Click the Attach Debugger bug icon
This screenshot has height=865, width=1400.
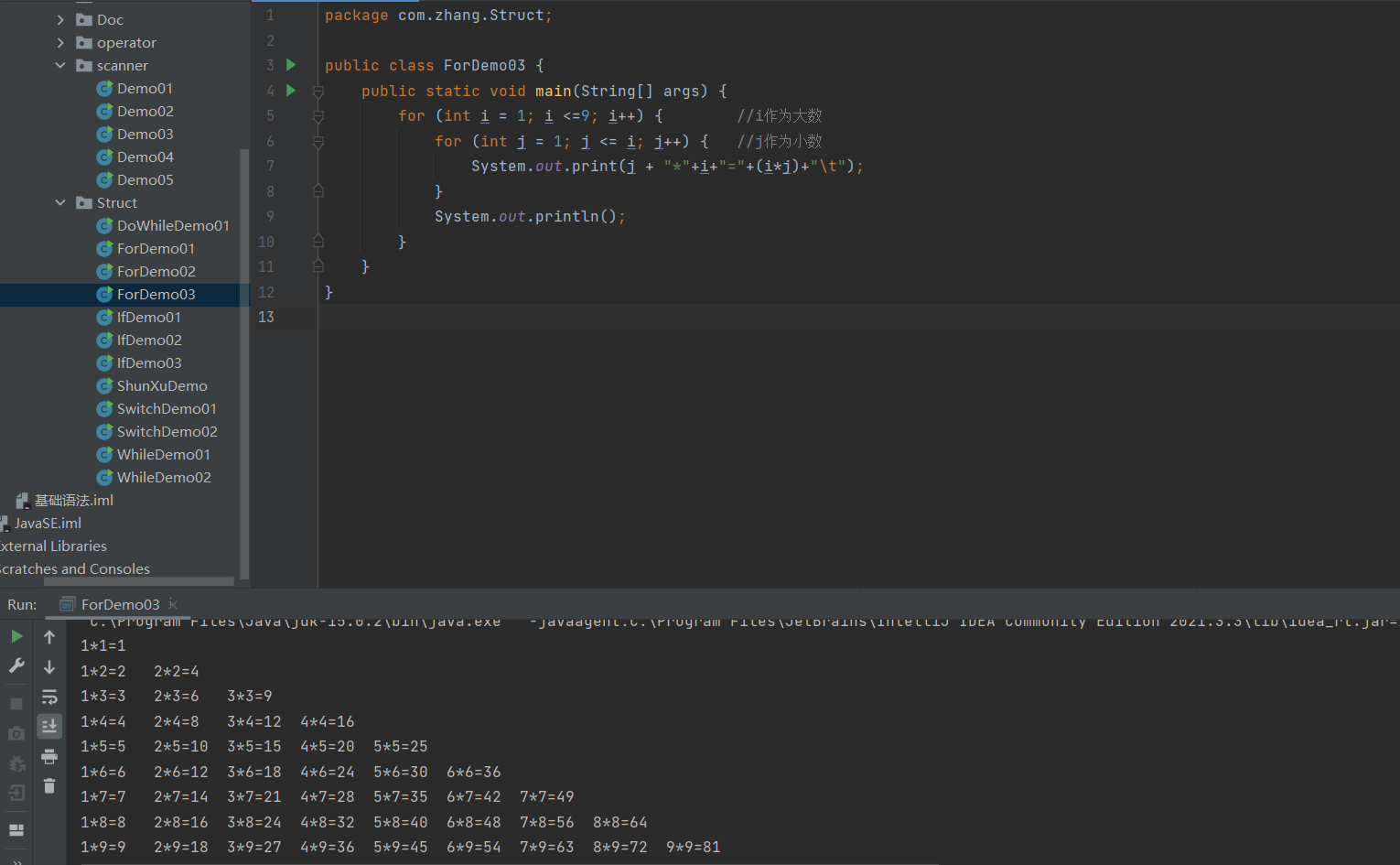click(x=16, y=763)
